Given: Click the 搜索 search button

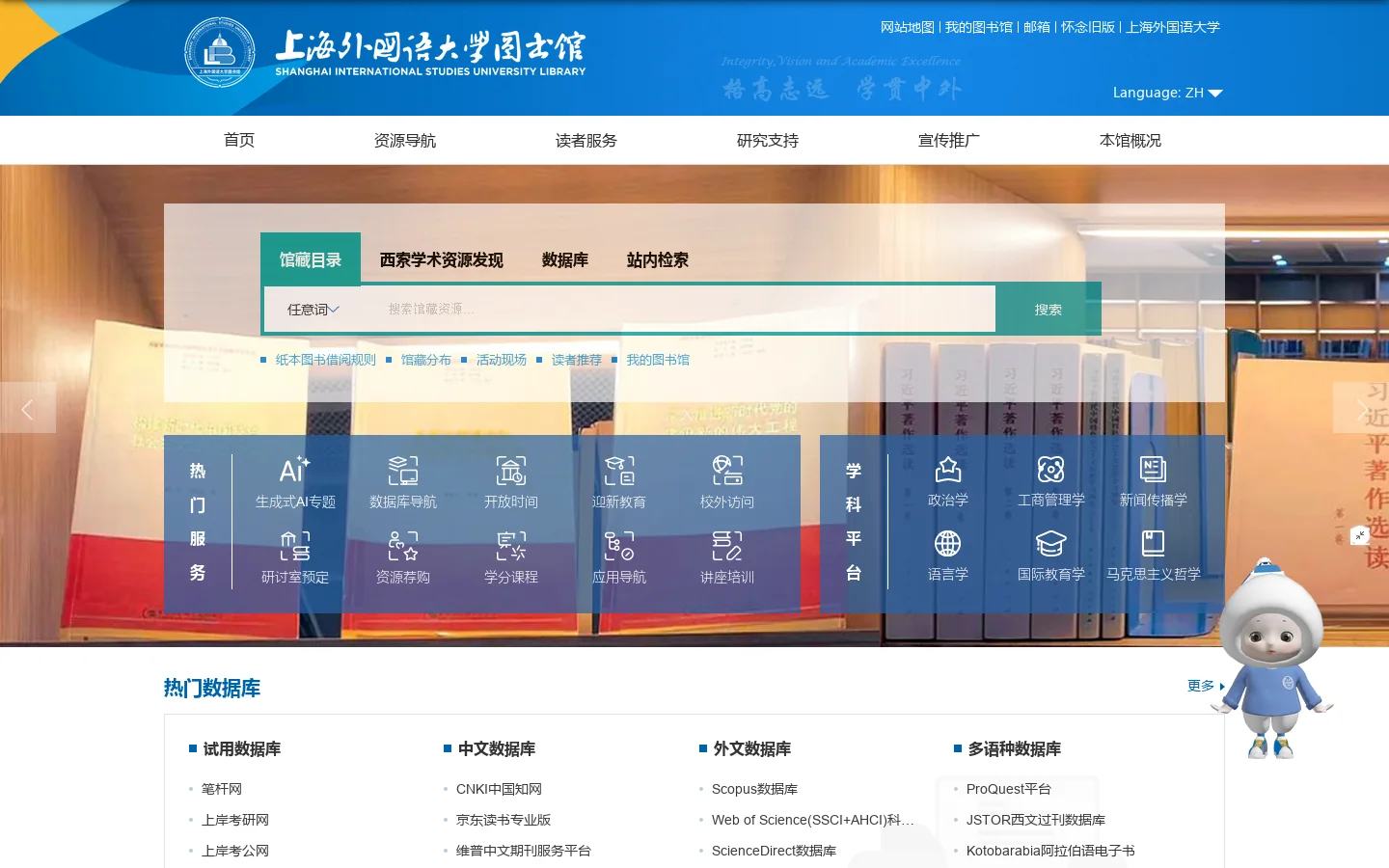Looking at the screenshot, I should point(1049,310).
